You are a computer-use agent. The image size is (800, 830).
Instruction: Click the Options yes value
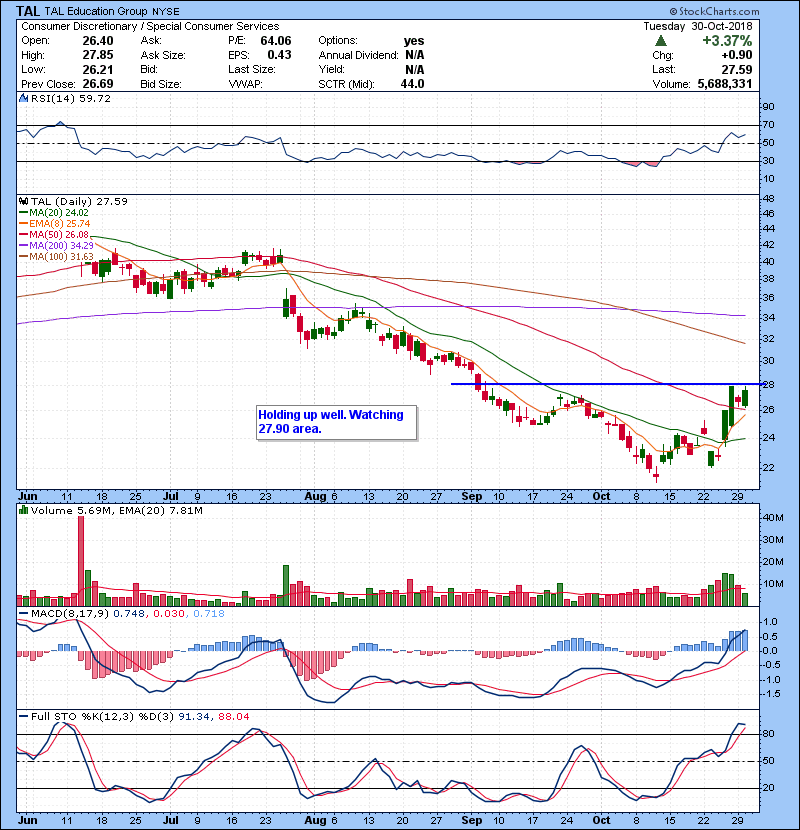click(414, 41)
